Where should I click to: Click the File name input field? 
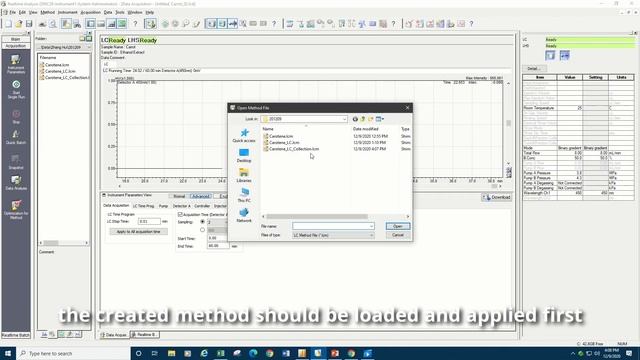[x=331, y=226]
